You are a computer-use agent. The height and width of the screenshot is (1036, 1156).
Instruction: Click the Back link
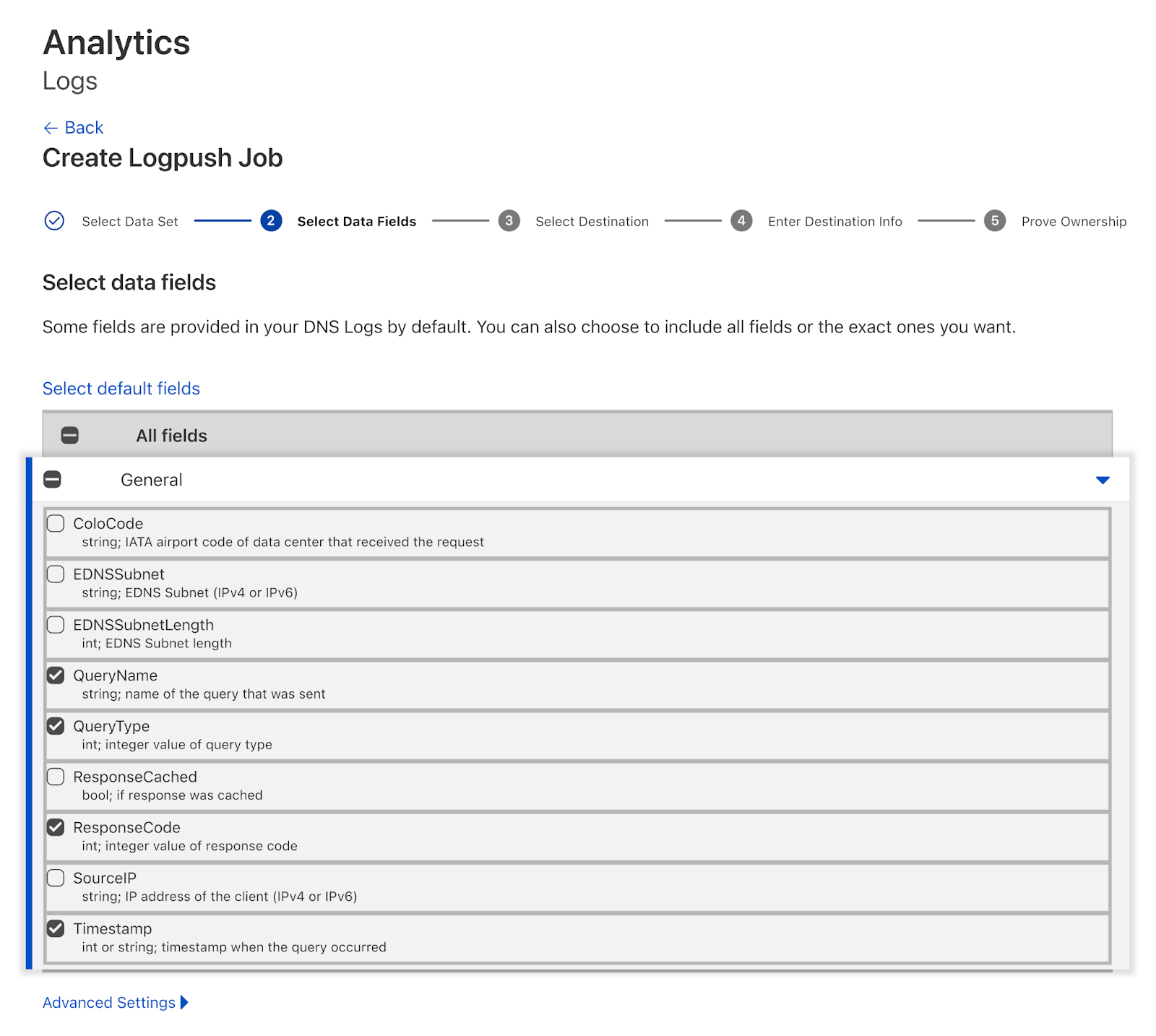tap(73, 128)
